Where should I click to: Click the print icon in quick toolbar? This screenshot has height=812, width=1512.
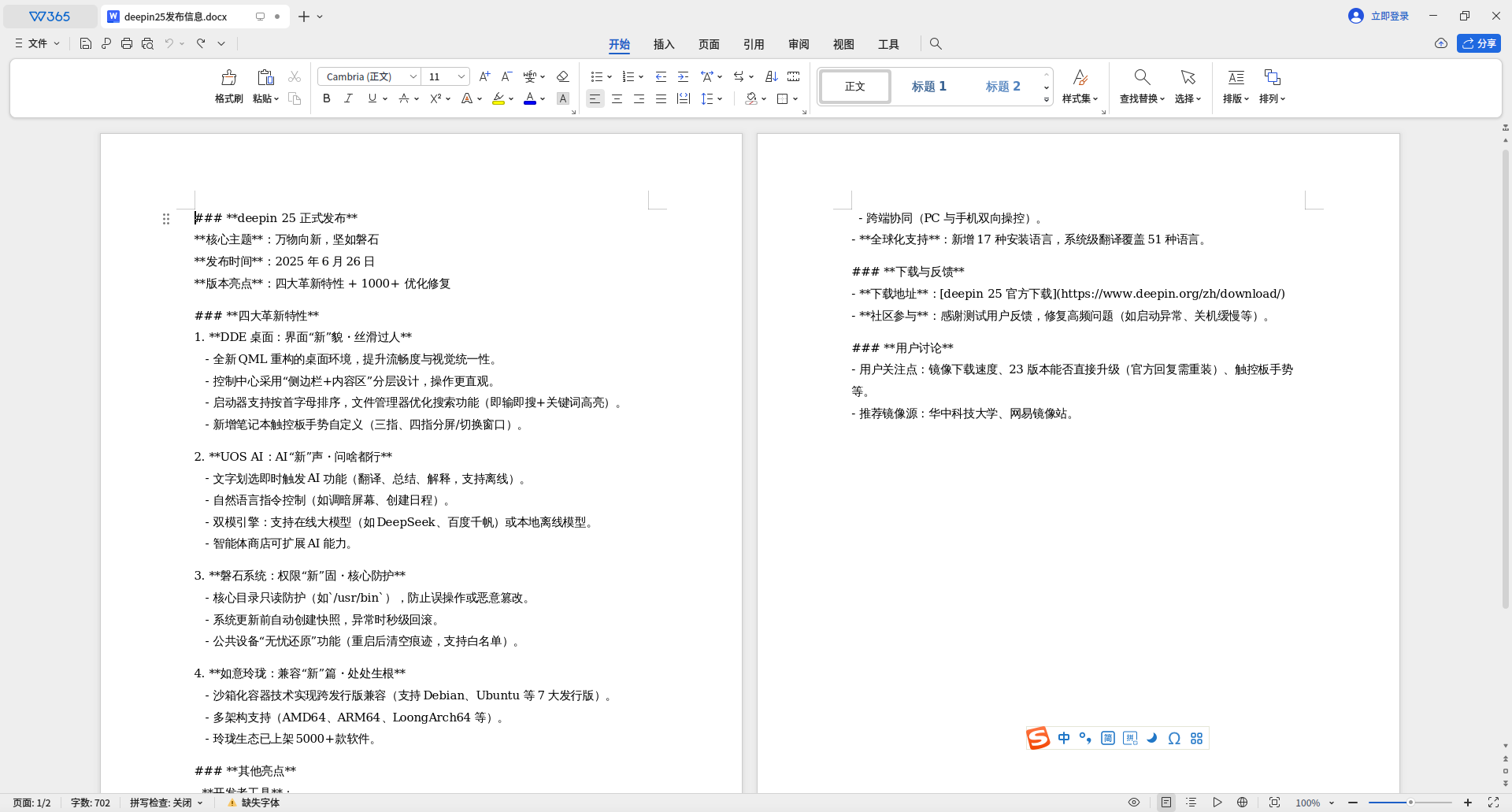click(127, 43)
